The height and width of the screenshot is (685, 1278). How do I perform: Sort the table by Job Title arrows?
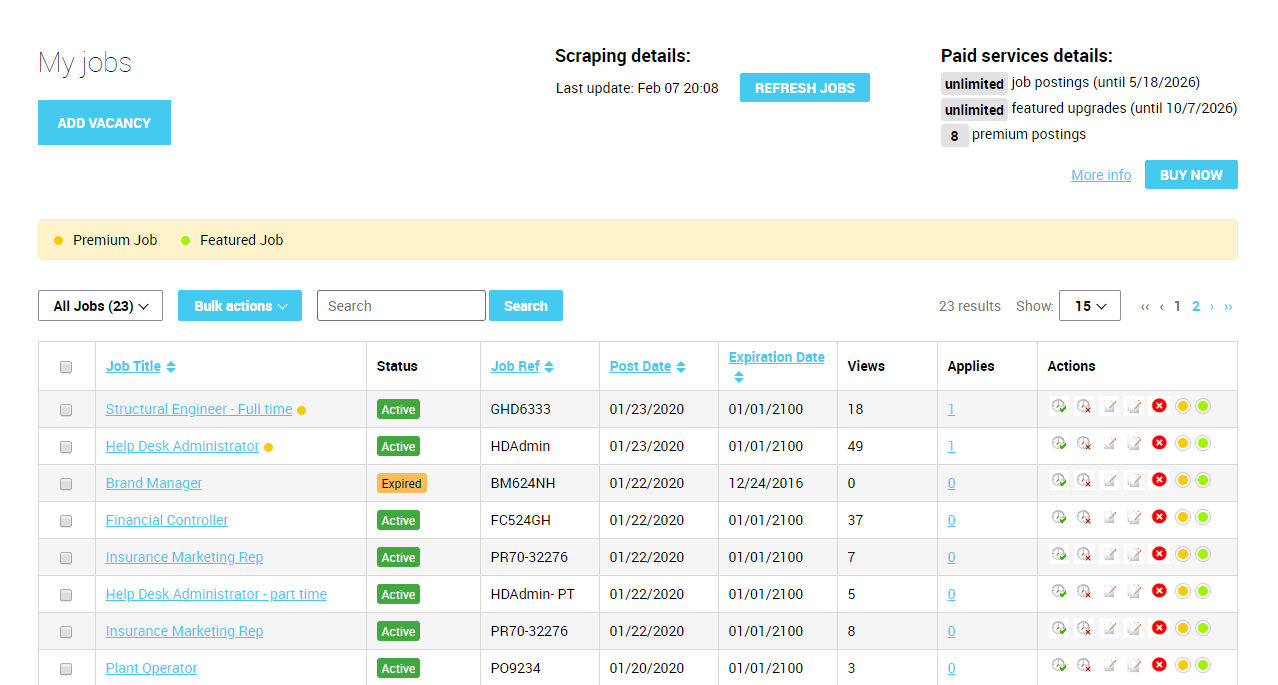point(171,367)
